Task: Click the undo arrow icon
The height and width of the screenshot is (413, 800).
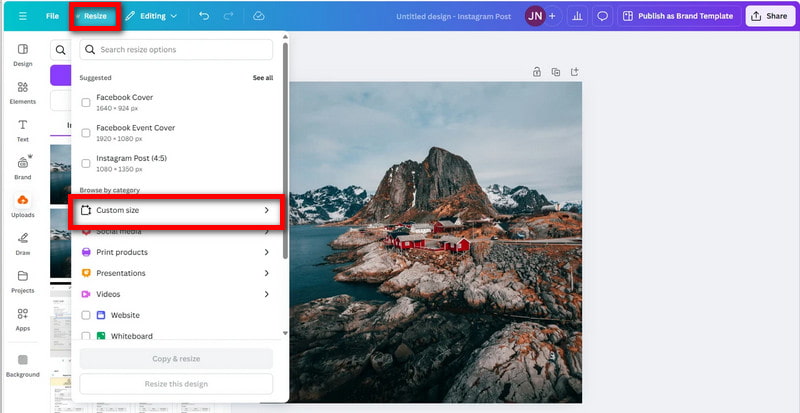Action: click(x=204, y=16)
